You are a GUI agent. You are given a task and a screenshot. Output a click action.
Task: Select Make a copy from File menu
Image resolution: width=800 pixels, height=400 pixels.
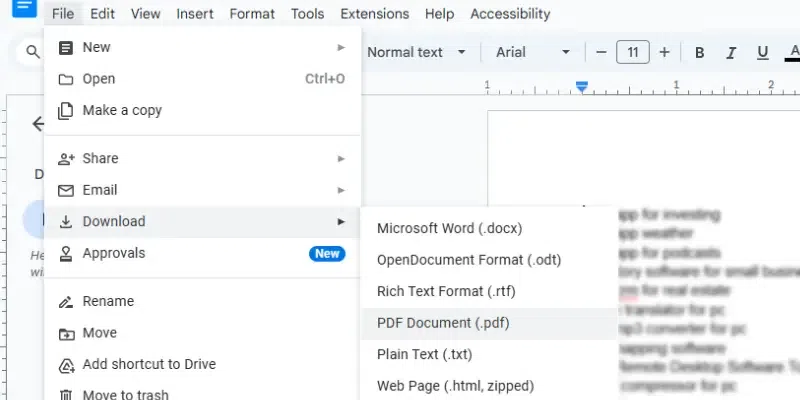tap(122, 111)
